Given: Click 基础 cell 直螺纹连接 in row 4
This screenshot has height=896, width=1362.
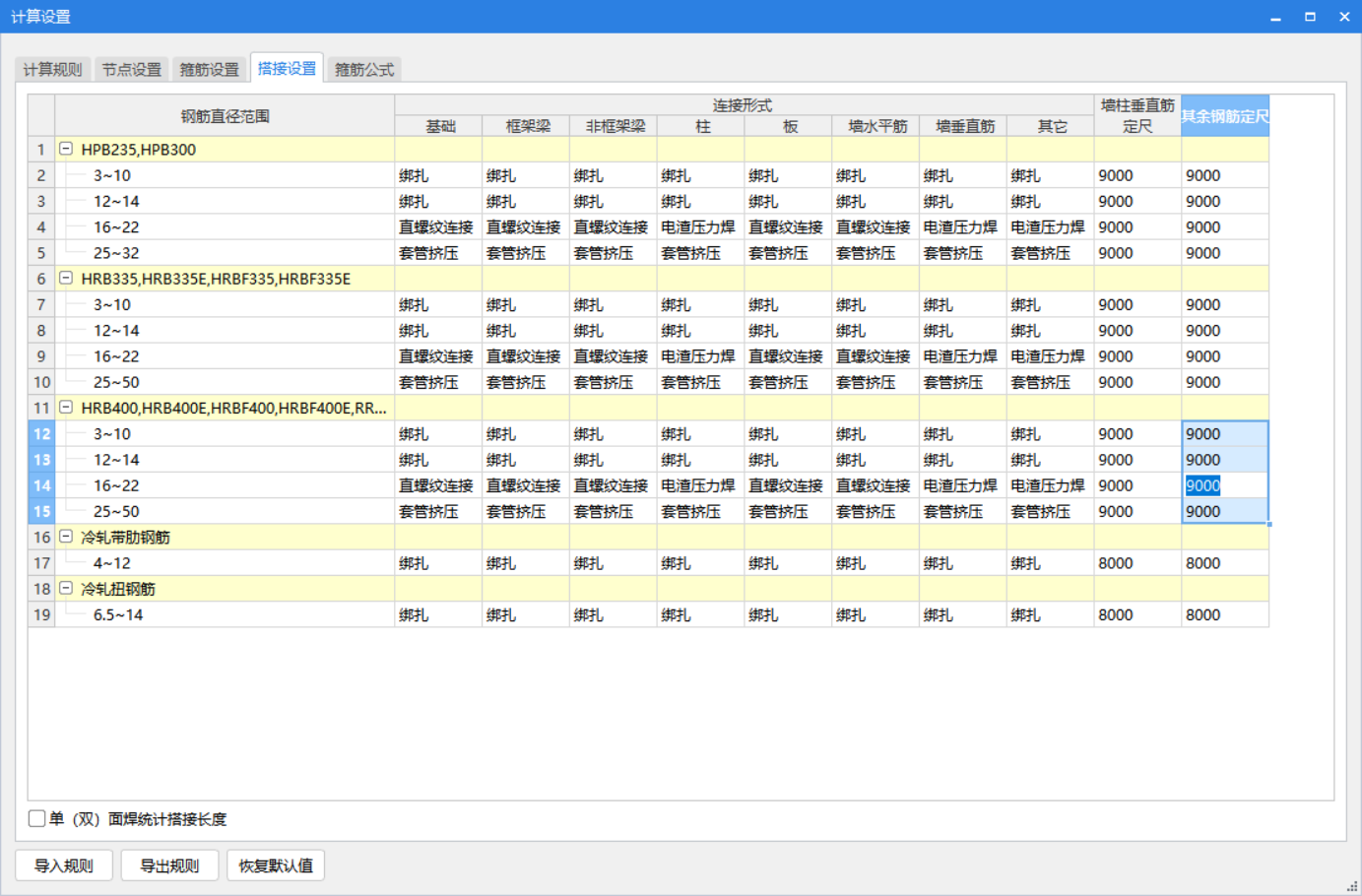Looking at the screenshot, I should pyautogui.click(x=438, y=226).
